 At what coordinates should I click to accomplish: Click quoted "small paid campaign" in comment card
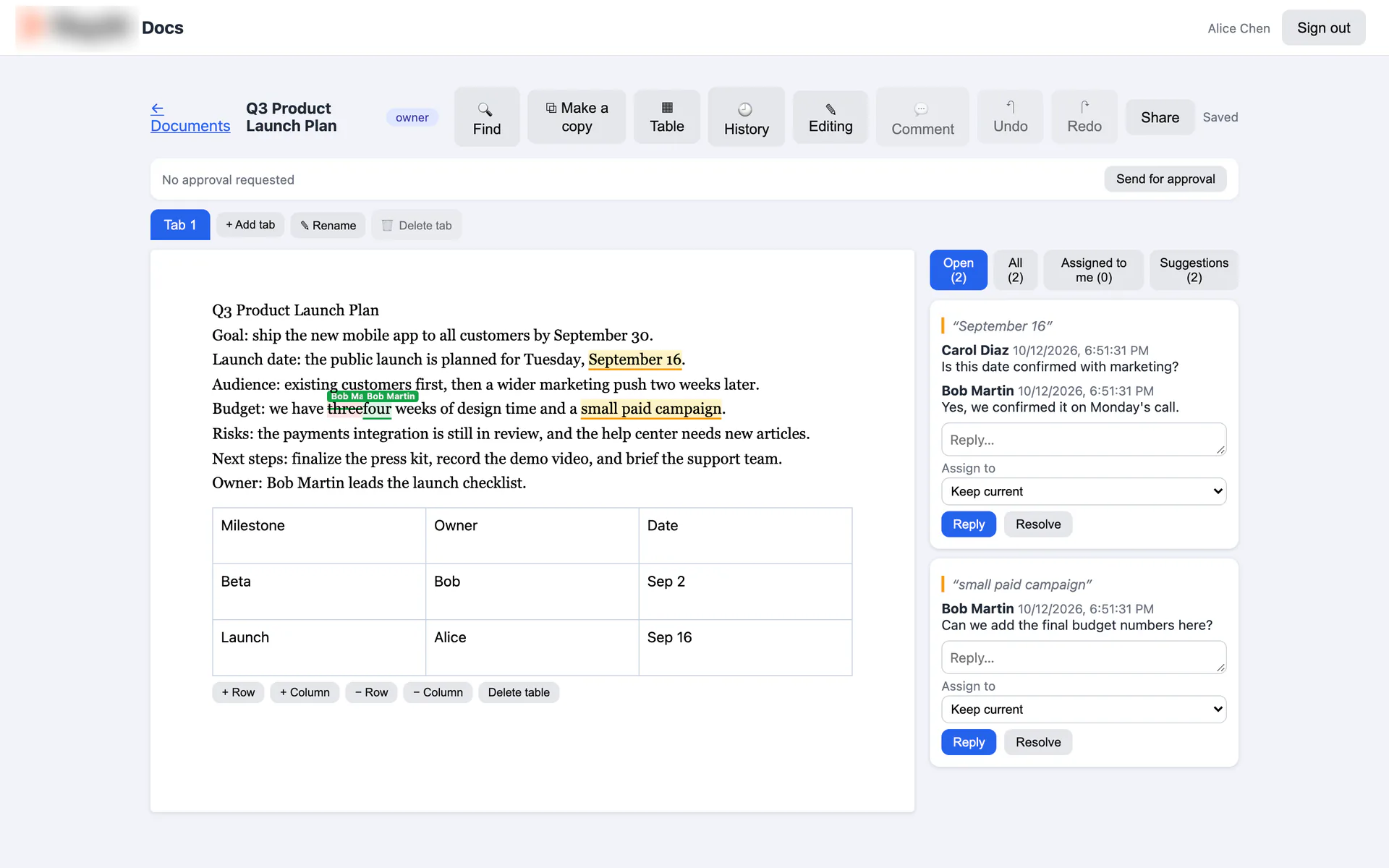1021,584
